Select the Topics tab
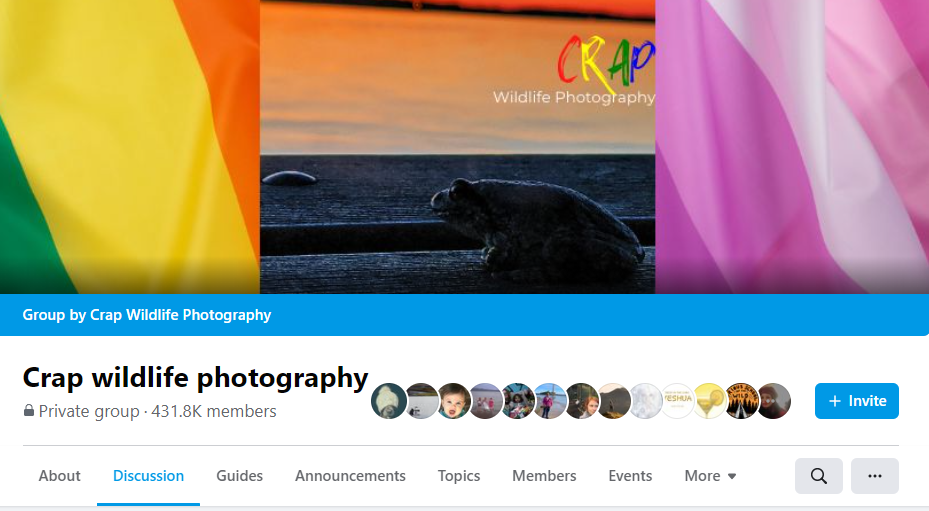This screenshot has height=511, width=929. (459, 476)
